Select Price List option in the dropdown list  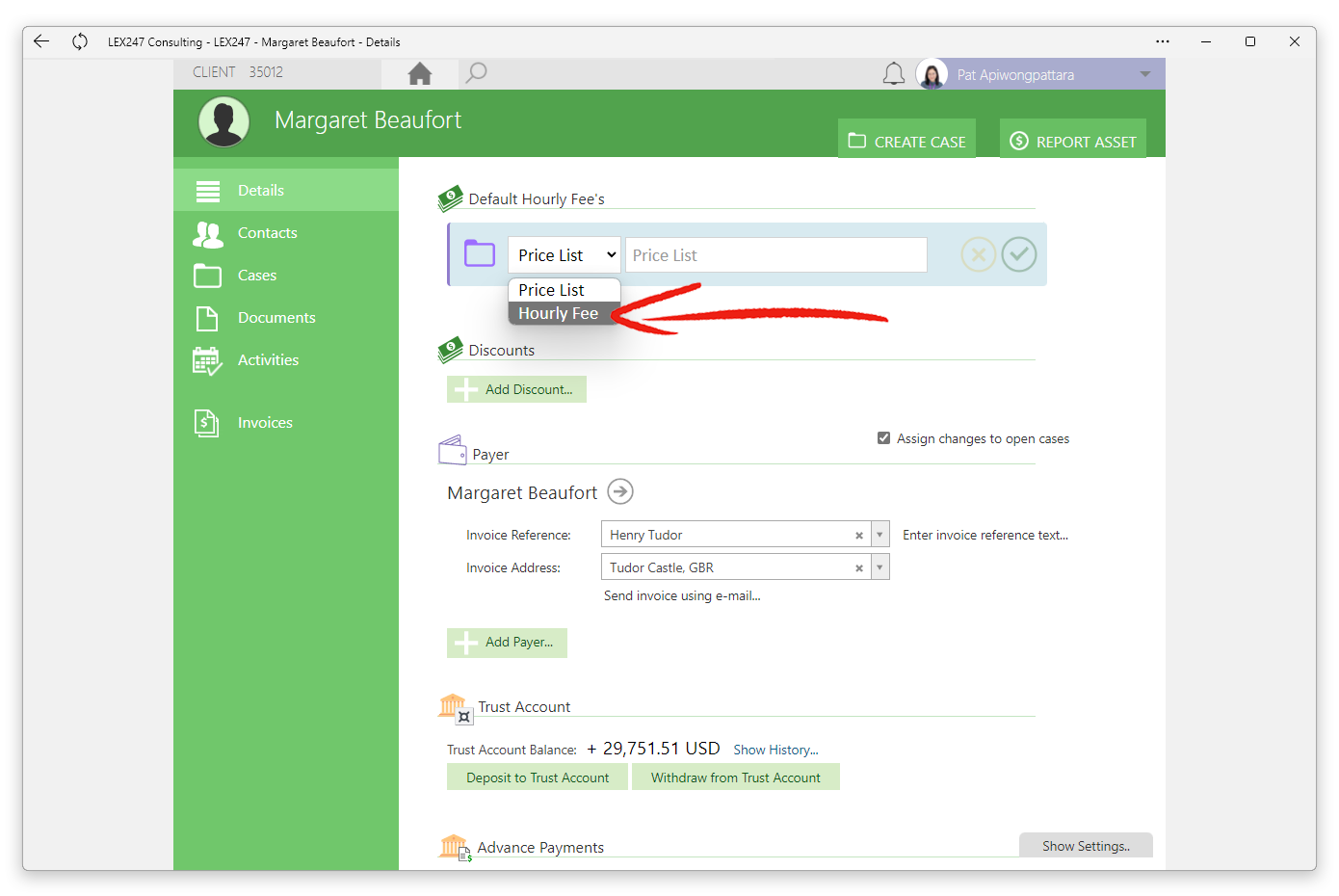[564, 290]
